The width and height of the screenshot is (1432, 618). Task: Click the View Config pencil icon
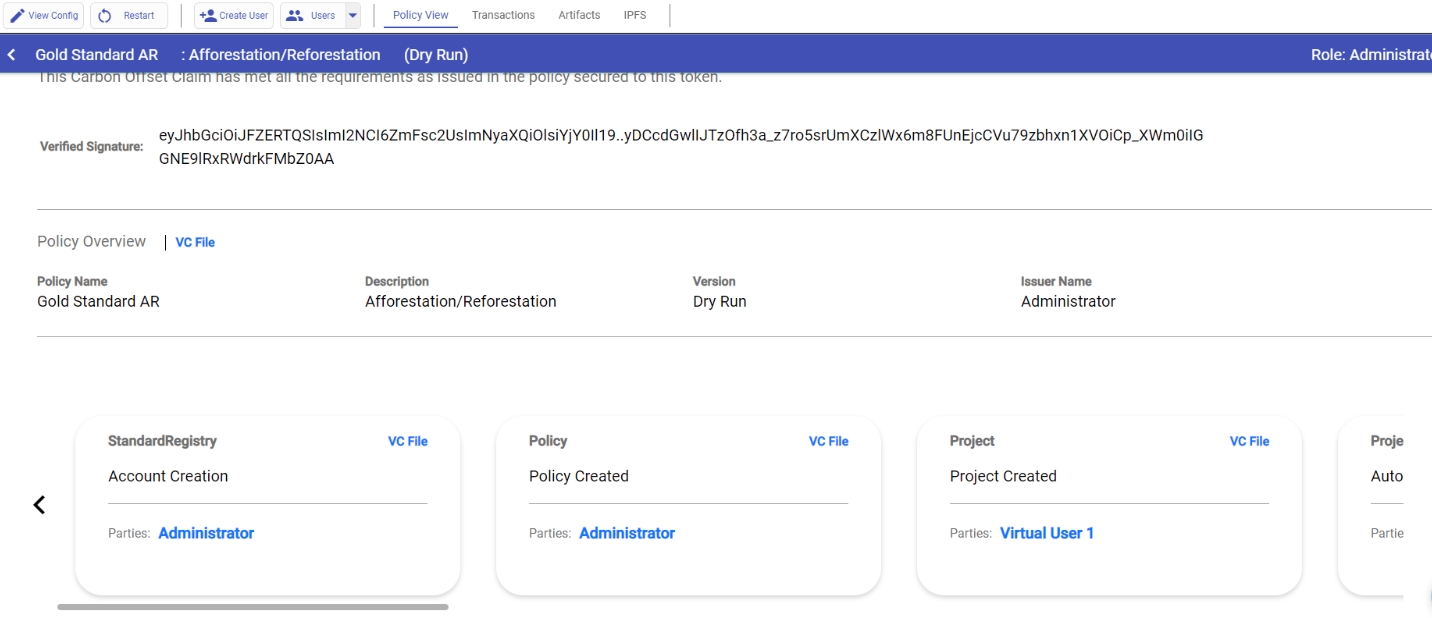point(17,16)
